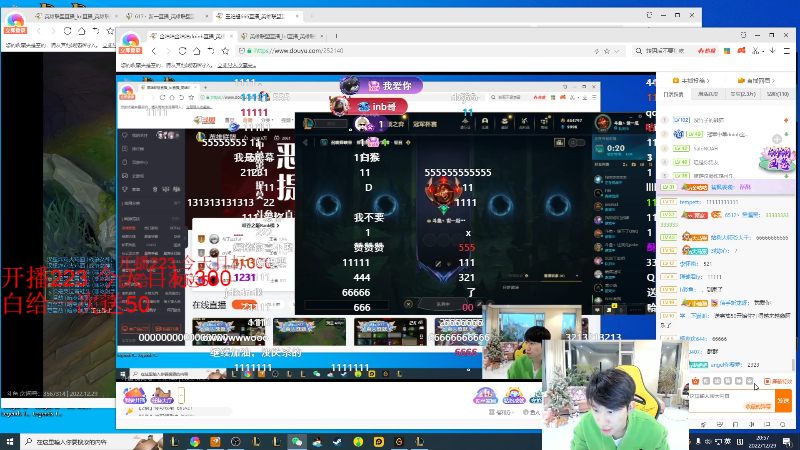Go back in the front Douyu browser window
The height and width of the screenshot is (450, 800).
tap(154, 51)
